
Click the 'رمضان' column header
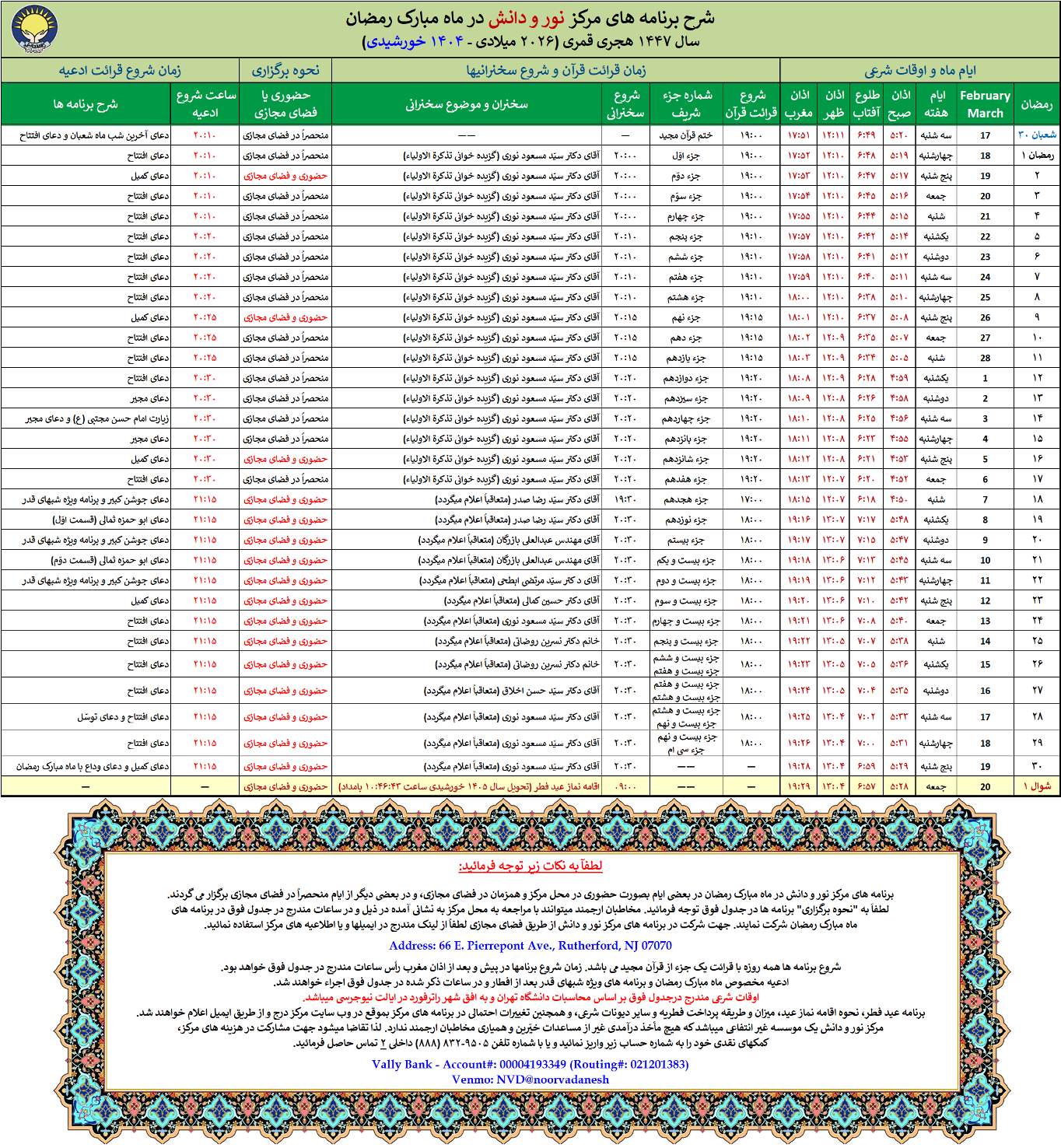click(1036, 104)
